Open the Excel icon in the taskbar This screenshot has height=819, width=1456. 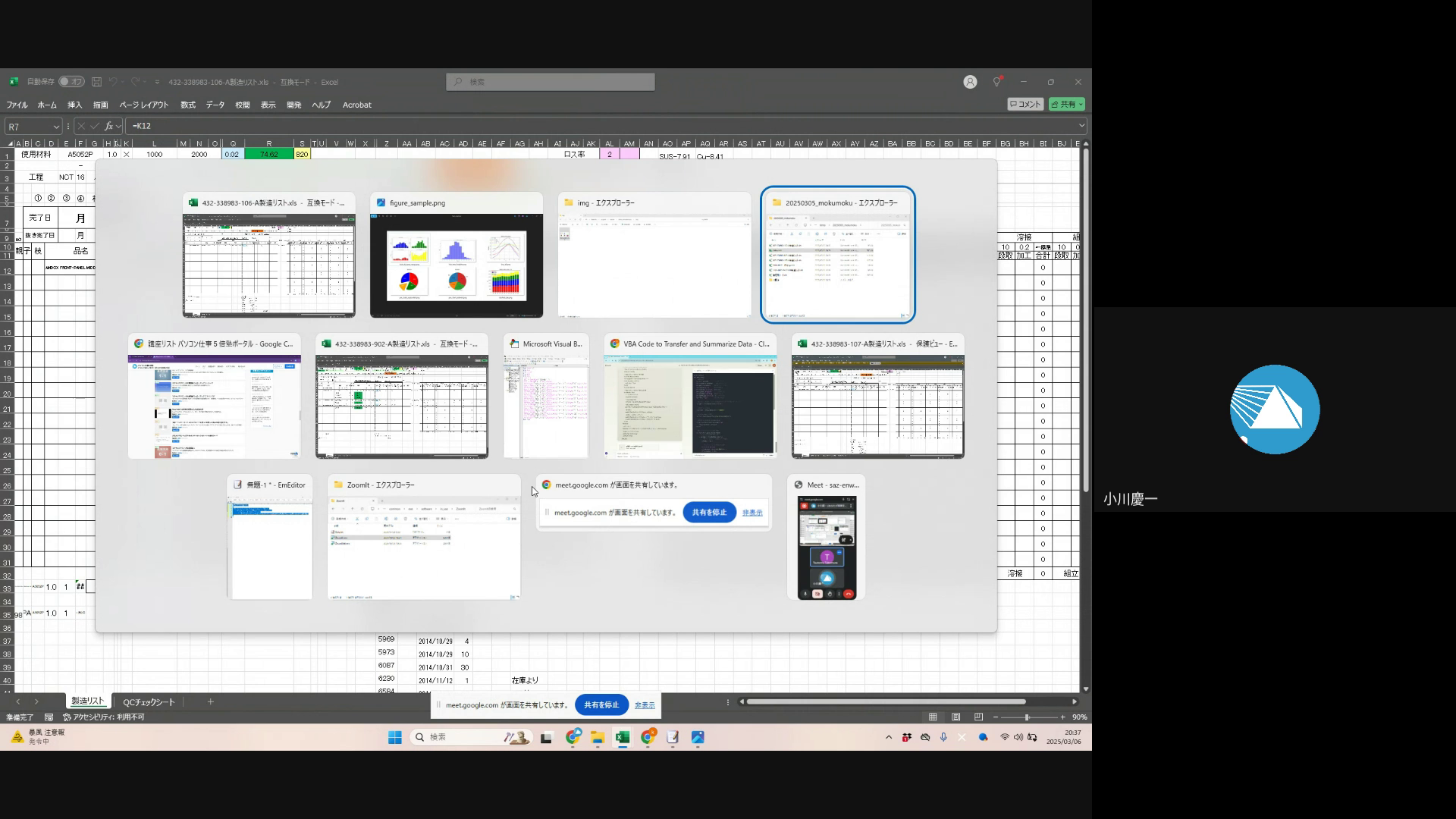click(623, 737)
